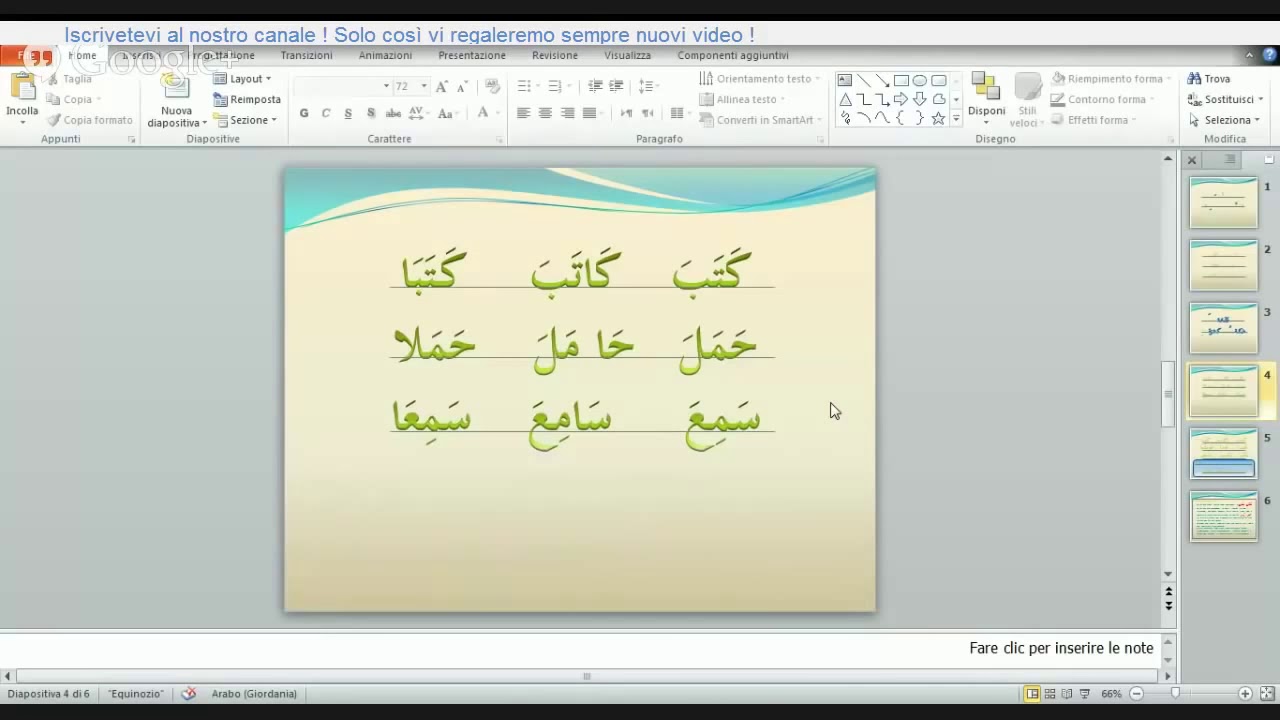The width and height of the screenshot is (1280, 720).
Task: Click zoom slider handle
Action: [1175, 693]
